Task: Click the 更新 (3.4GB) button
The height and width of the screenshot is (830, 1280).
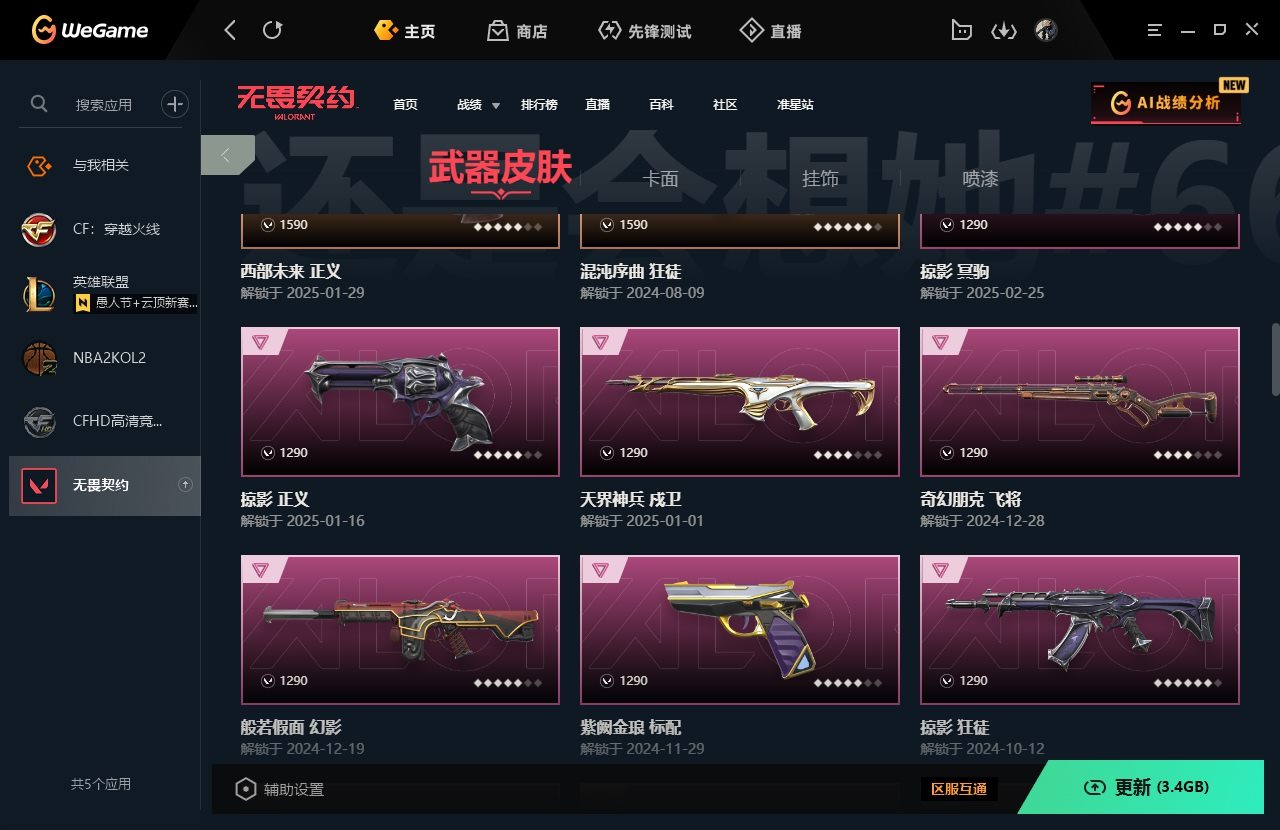Action: [1148, 788]
